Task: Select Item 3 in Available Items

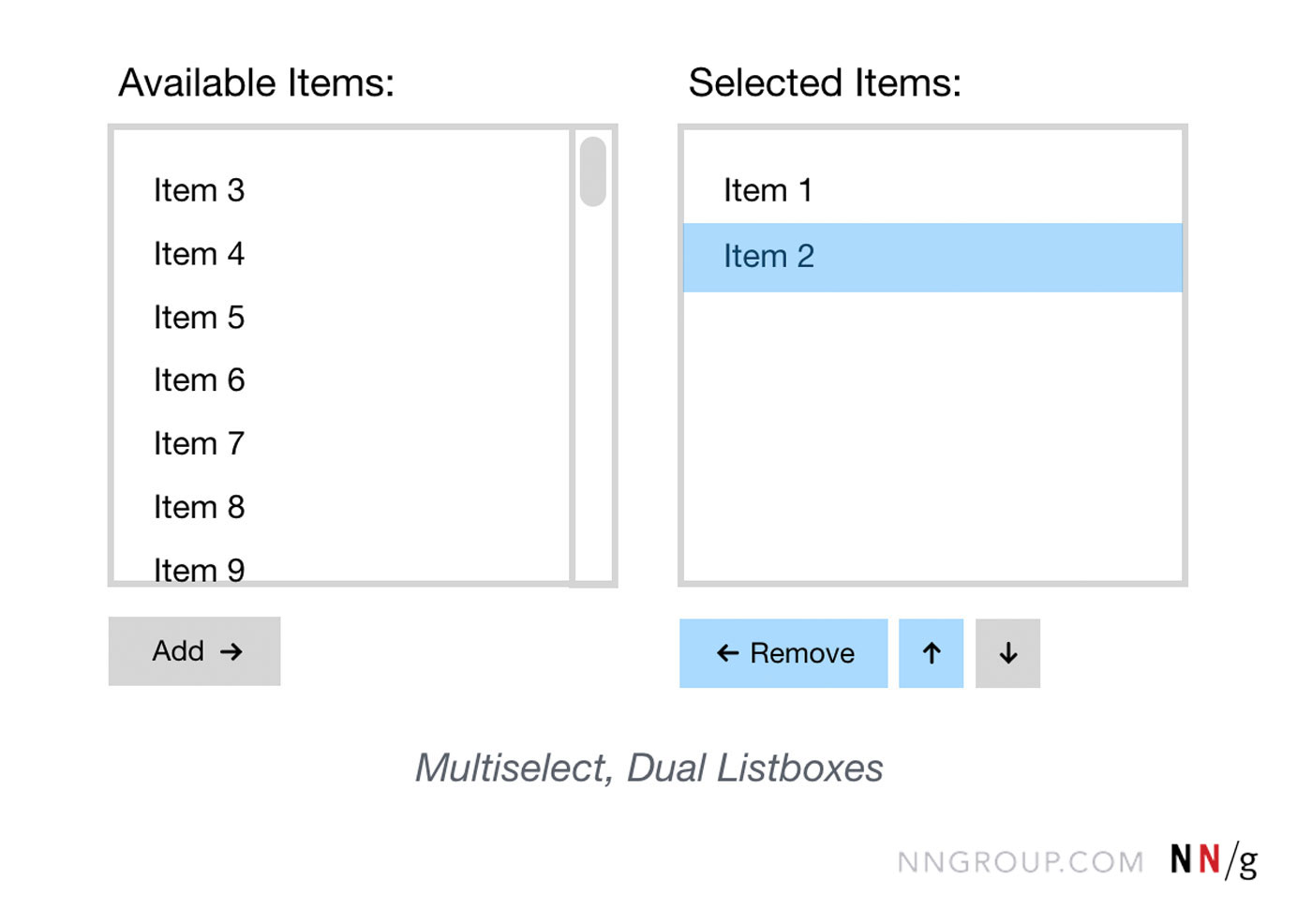Action: pos(199,190)
